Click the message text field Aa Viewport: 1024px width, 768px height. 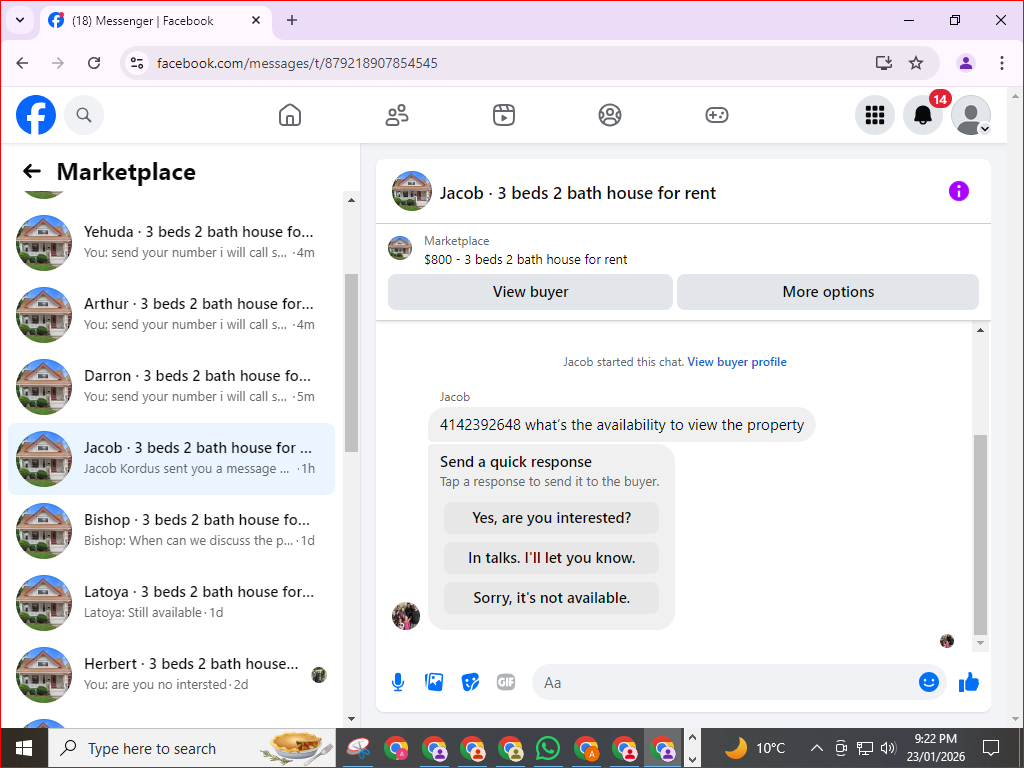725,682
